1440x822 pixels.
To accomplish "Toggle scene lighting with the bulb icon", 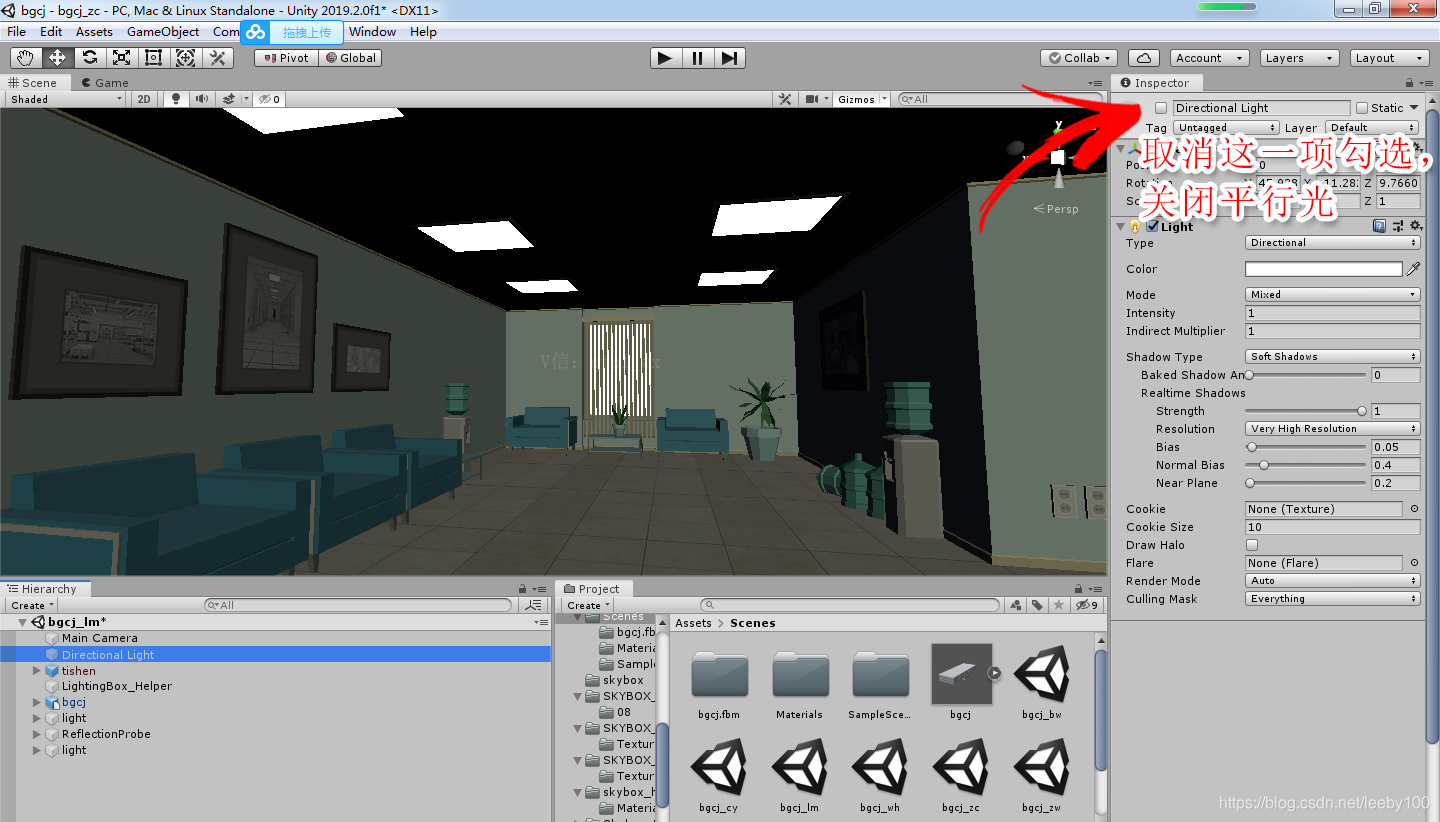I will point(177,99).
